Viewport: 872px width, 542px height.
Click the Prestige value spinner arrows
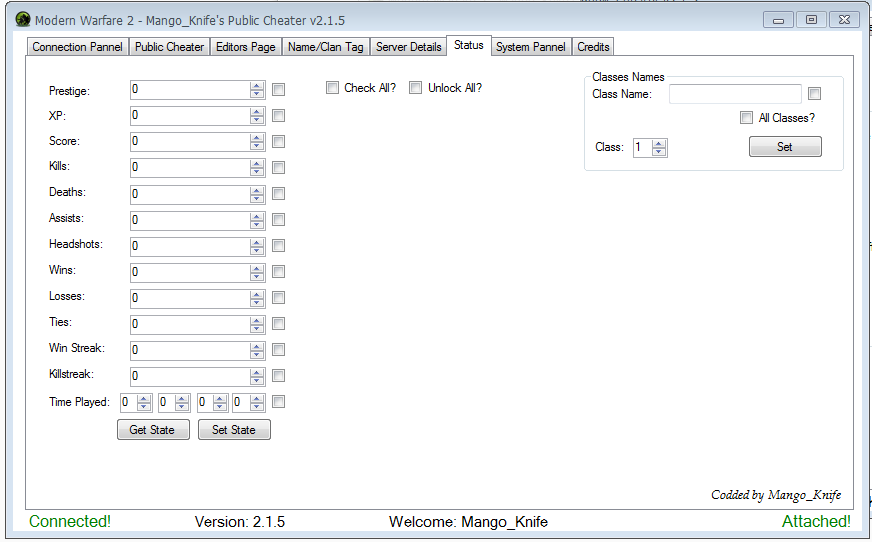(257, 89)
